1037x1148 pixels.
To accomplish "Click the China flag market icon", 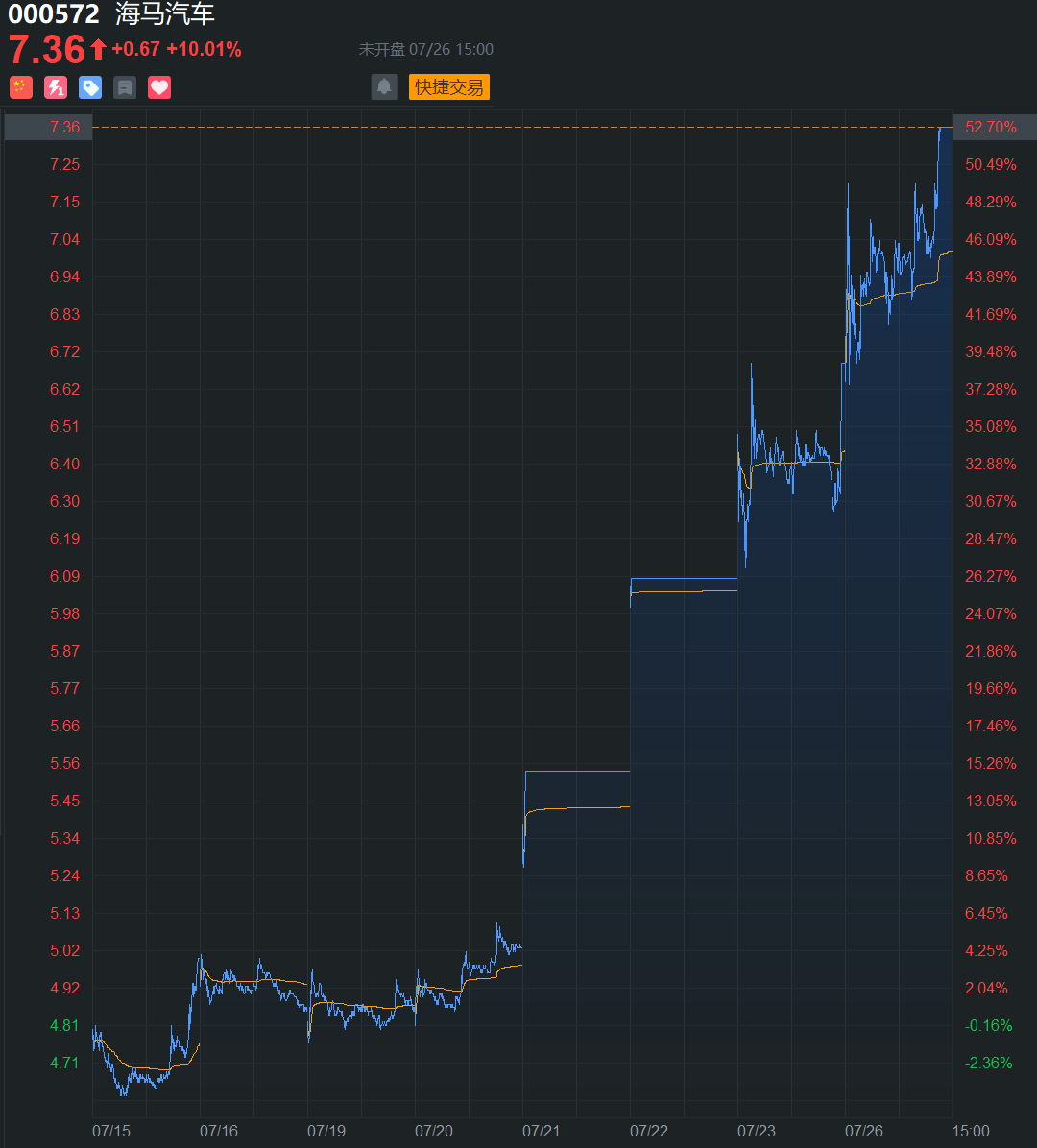I will click(20, 87).
